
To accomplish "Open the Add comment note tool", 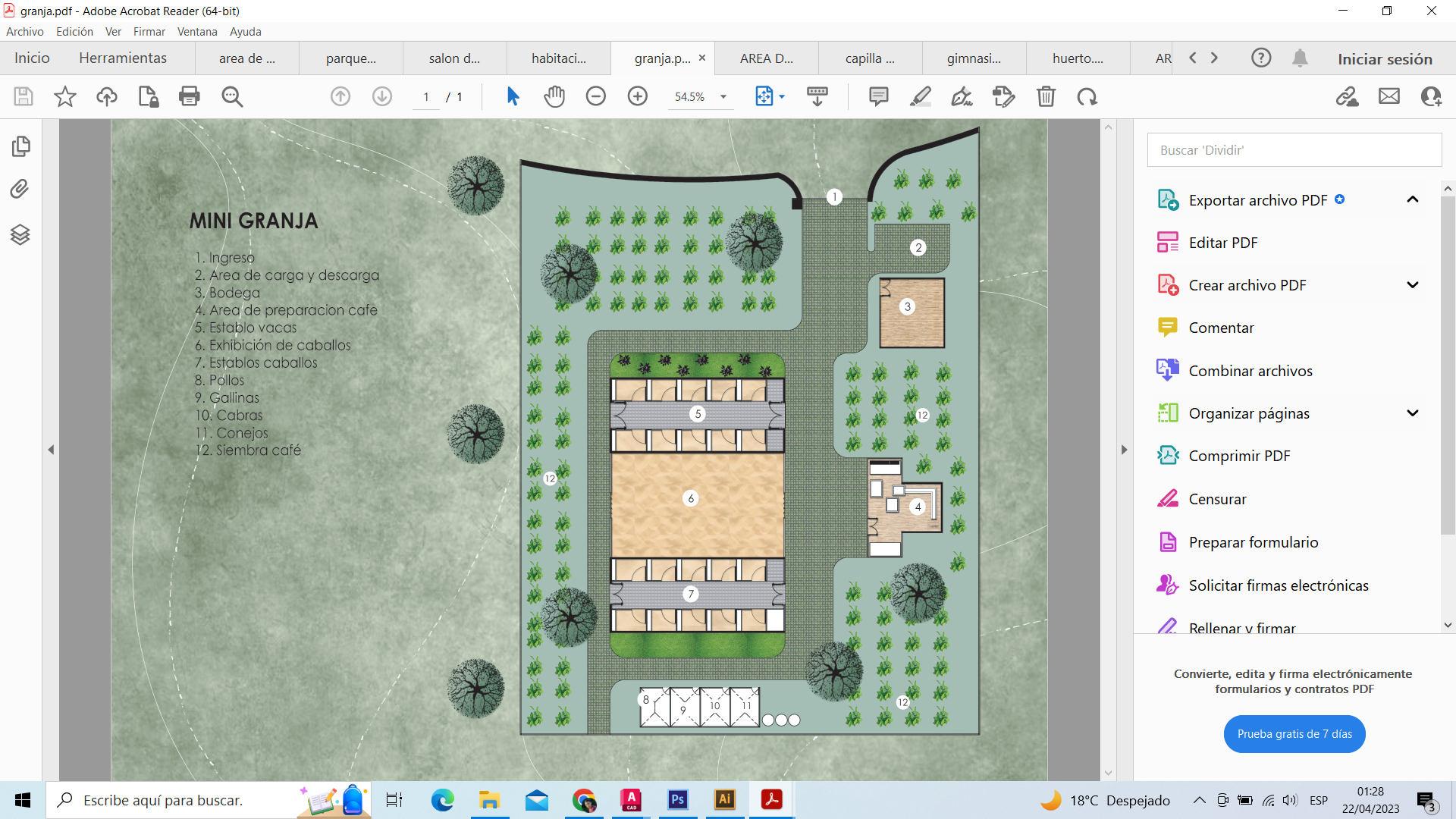I will [878, 96].
